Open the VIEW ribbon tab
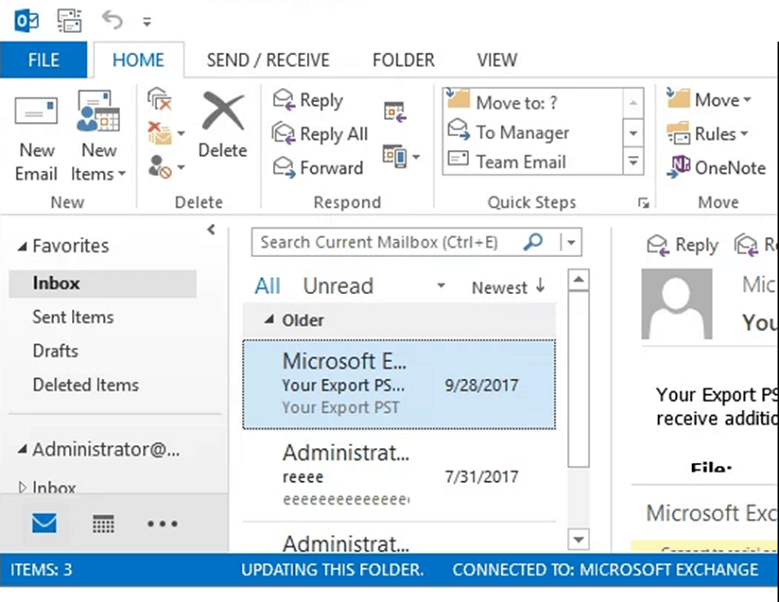The width and height of the screenshot is (779, 602). [x=497, y=60]
